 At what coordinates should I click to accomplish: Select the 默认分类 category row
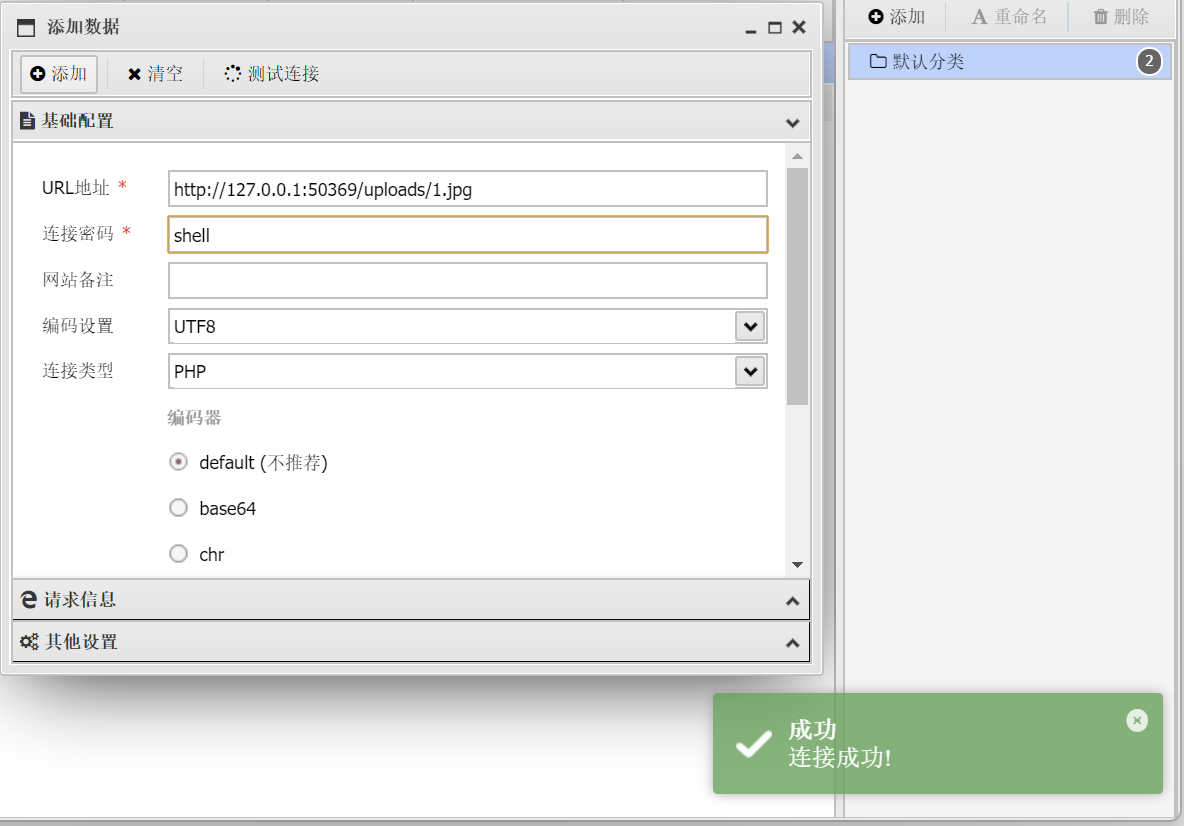tap(1010, 61)
